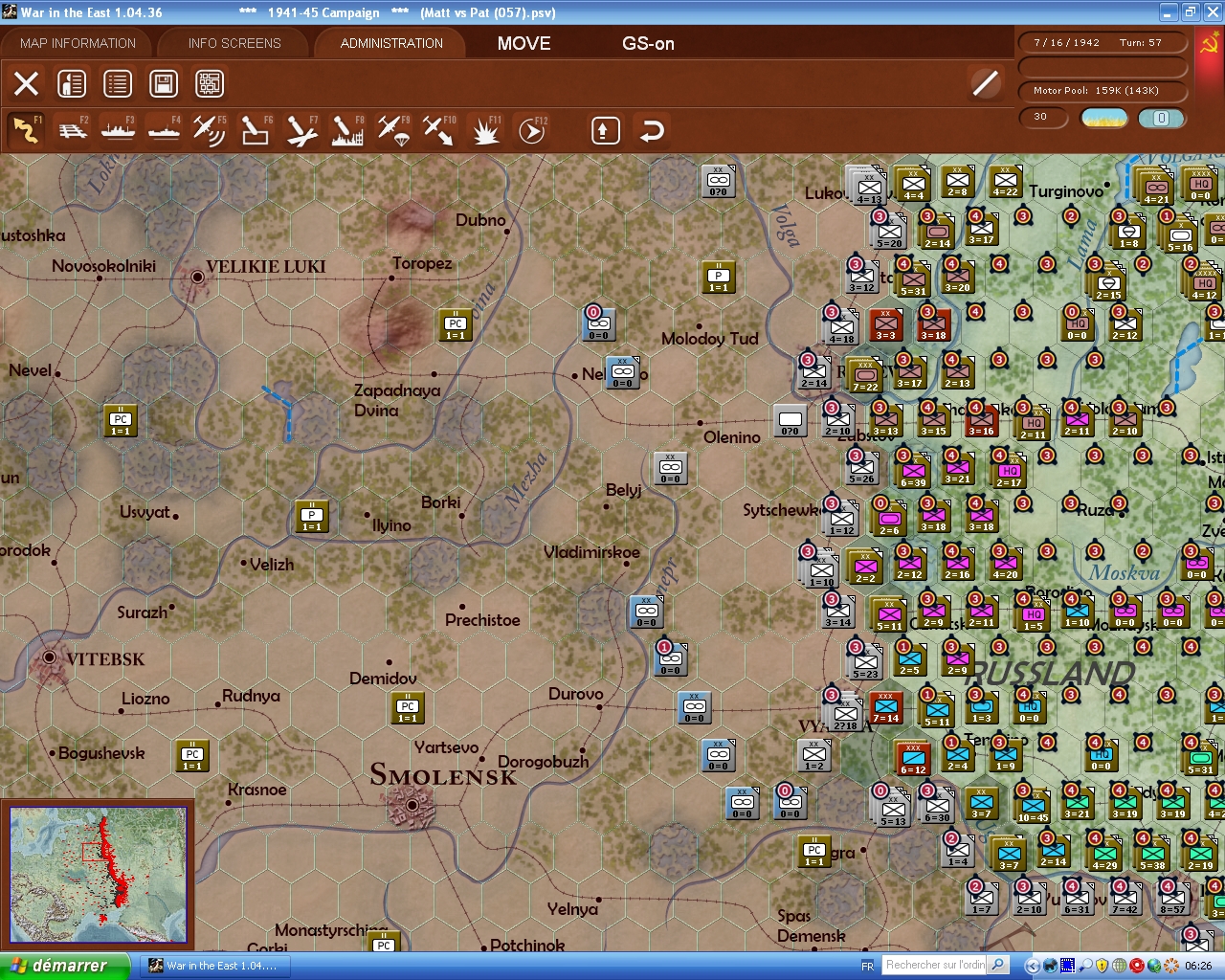Click the Windows démarrer start button
This screenshot has width=1225, height=980.
tap(64, 966)
